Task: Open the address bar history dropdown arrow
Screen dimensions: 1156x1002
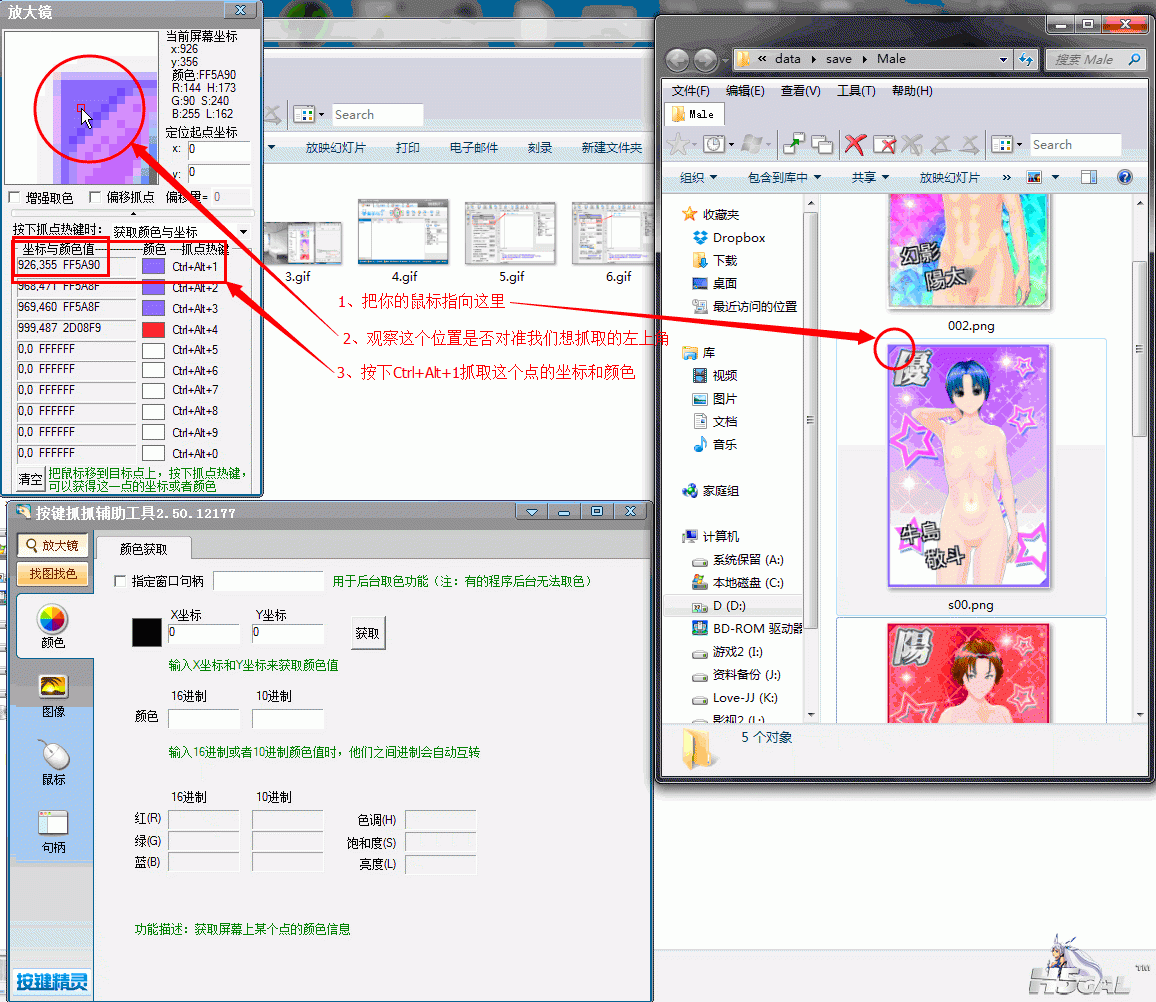Action: point(1003,59)
